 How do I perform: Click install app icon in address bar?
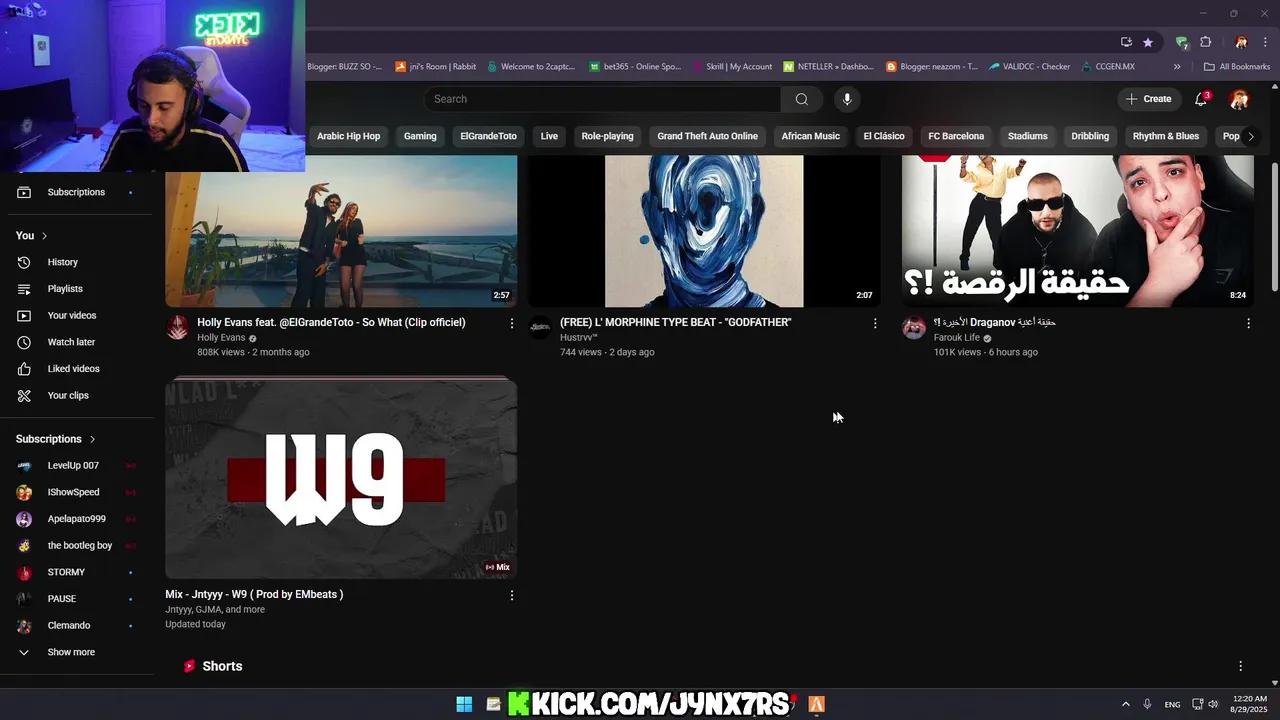click(1126, 42)
